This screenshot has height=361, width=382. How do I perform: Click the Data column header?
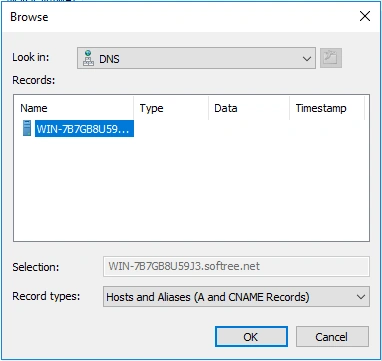click(x=249, y=108)
